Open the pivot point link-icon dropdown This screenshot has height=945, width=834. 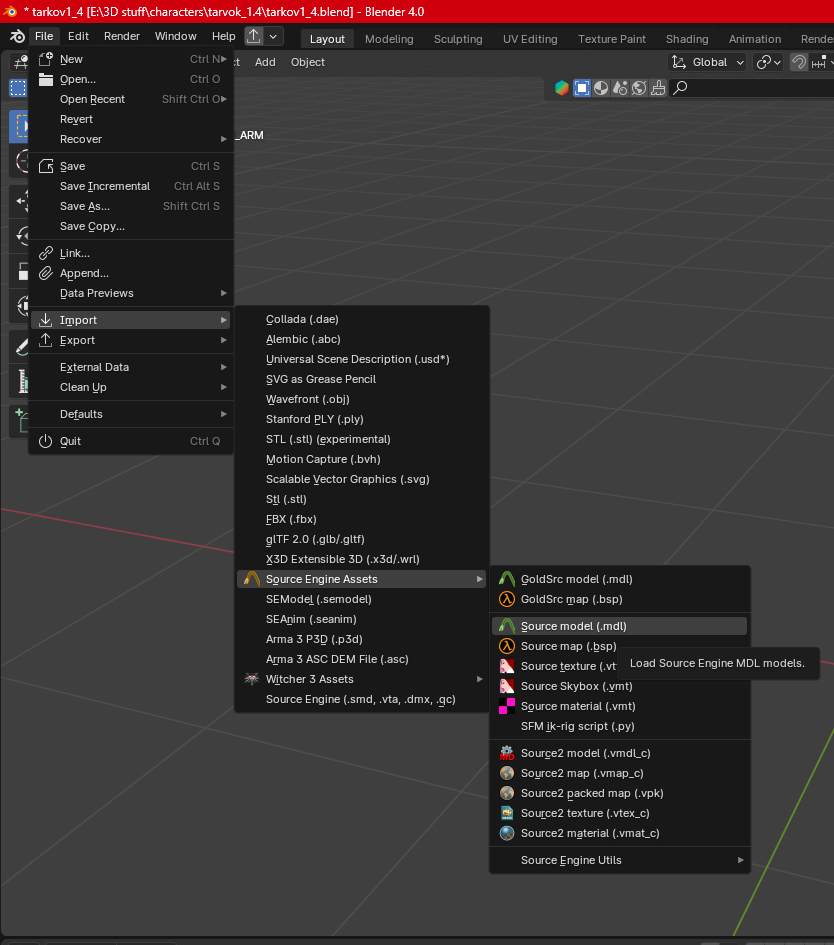click(768, 62)
